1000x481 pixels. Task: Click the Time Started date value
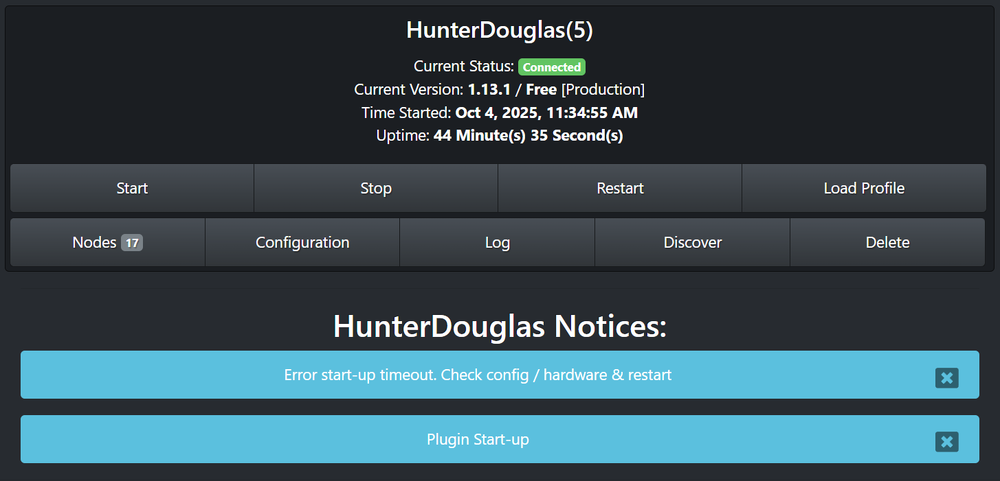pyautogui.click(x=546, y=112)
